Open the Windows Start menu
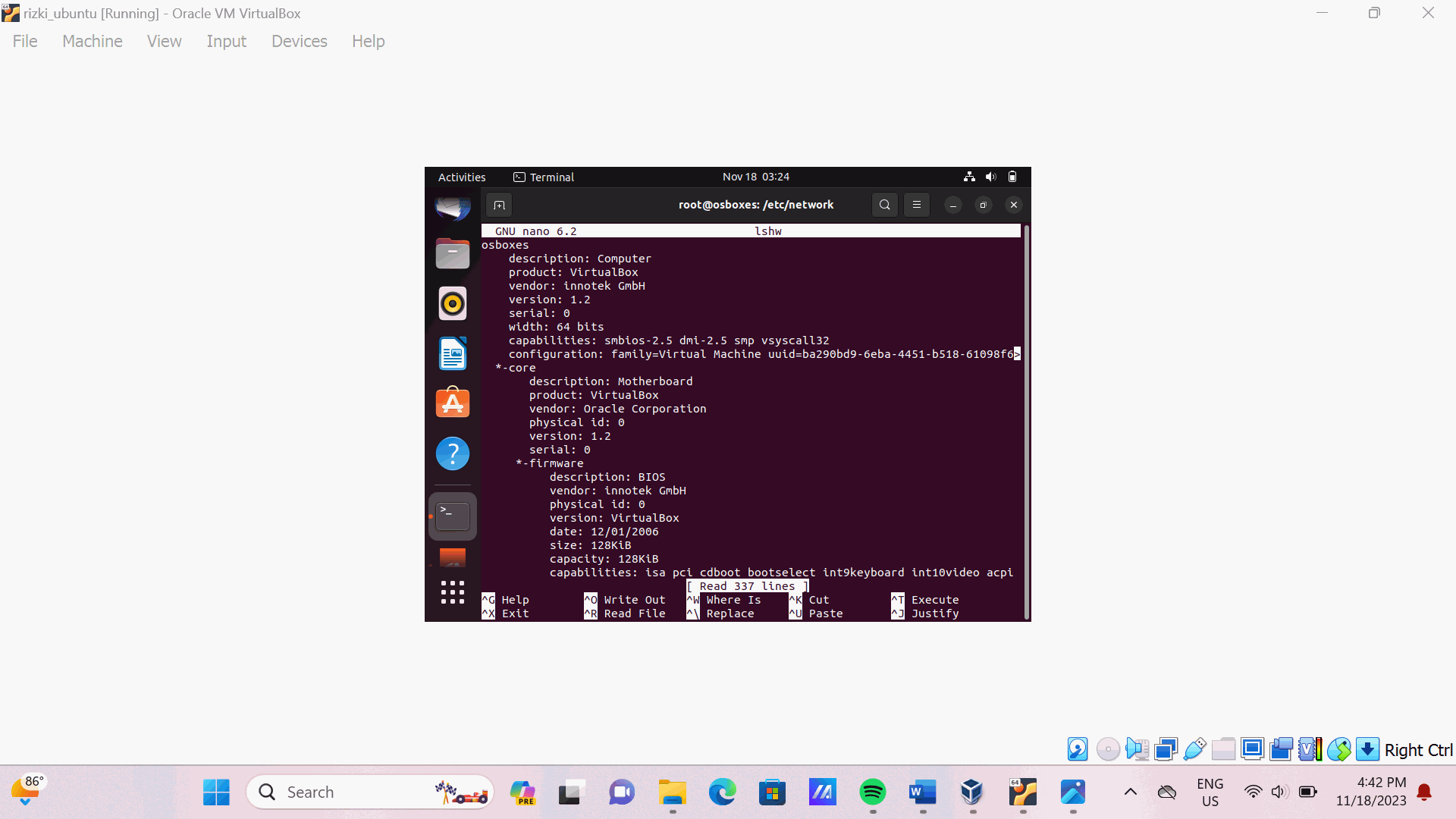 point(216,792)
